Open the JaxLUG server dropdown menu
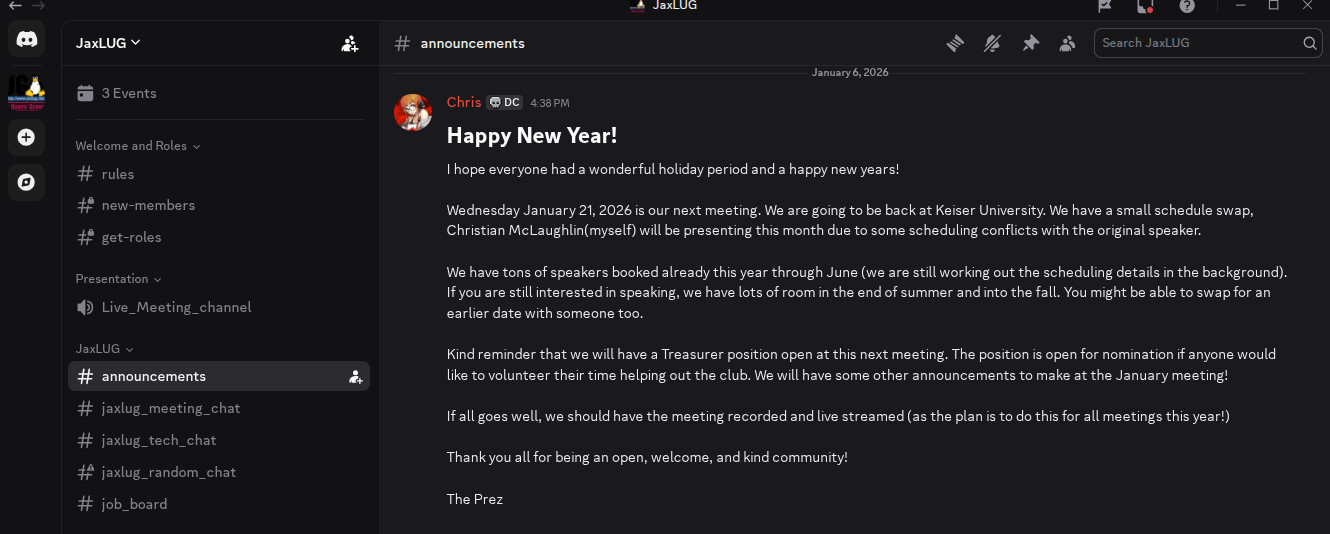 pyautogui.click(x=108, y=43)
